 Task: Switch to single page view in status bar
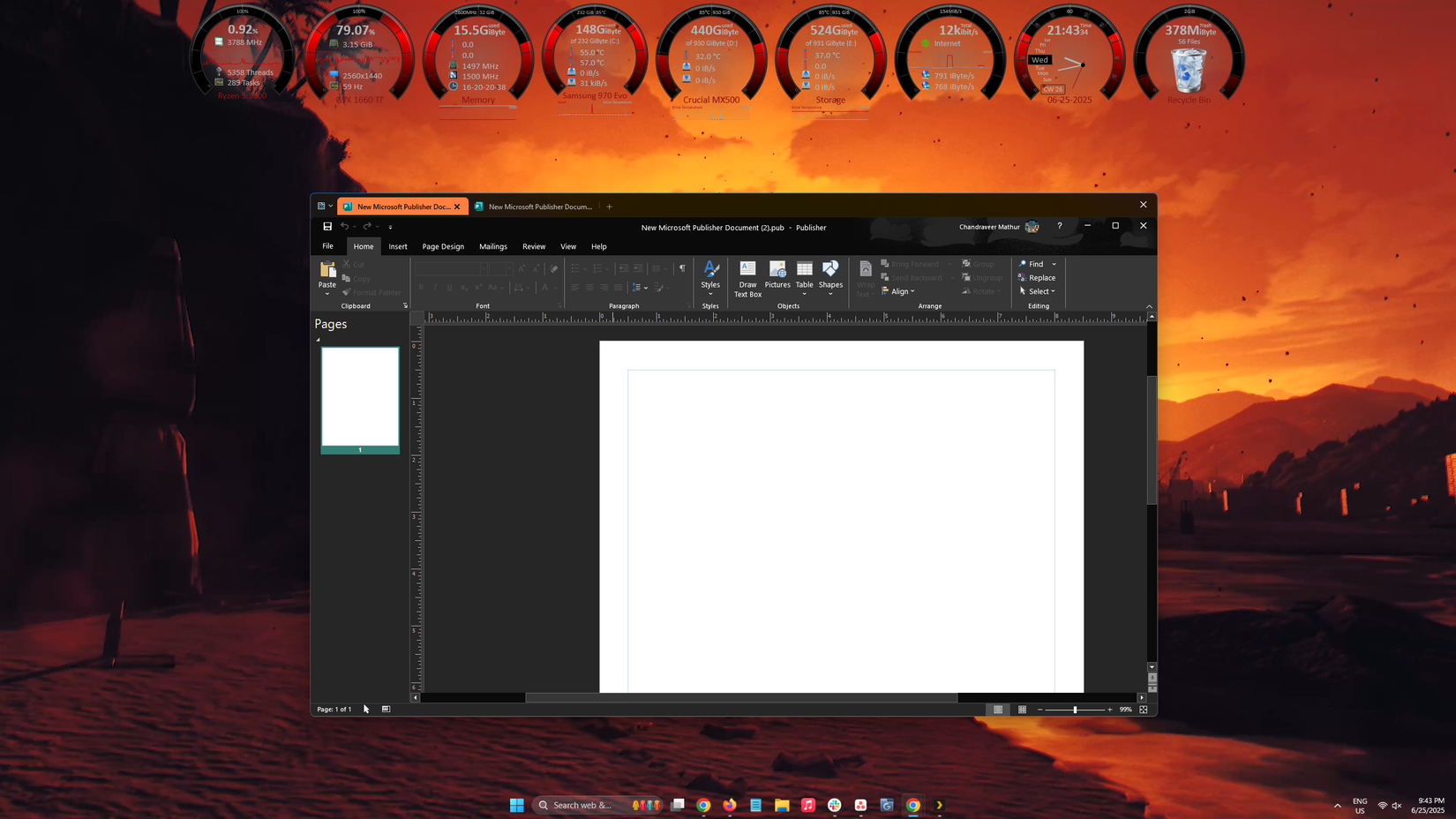(x=998, y=710)
